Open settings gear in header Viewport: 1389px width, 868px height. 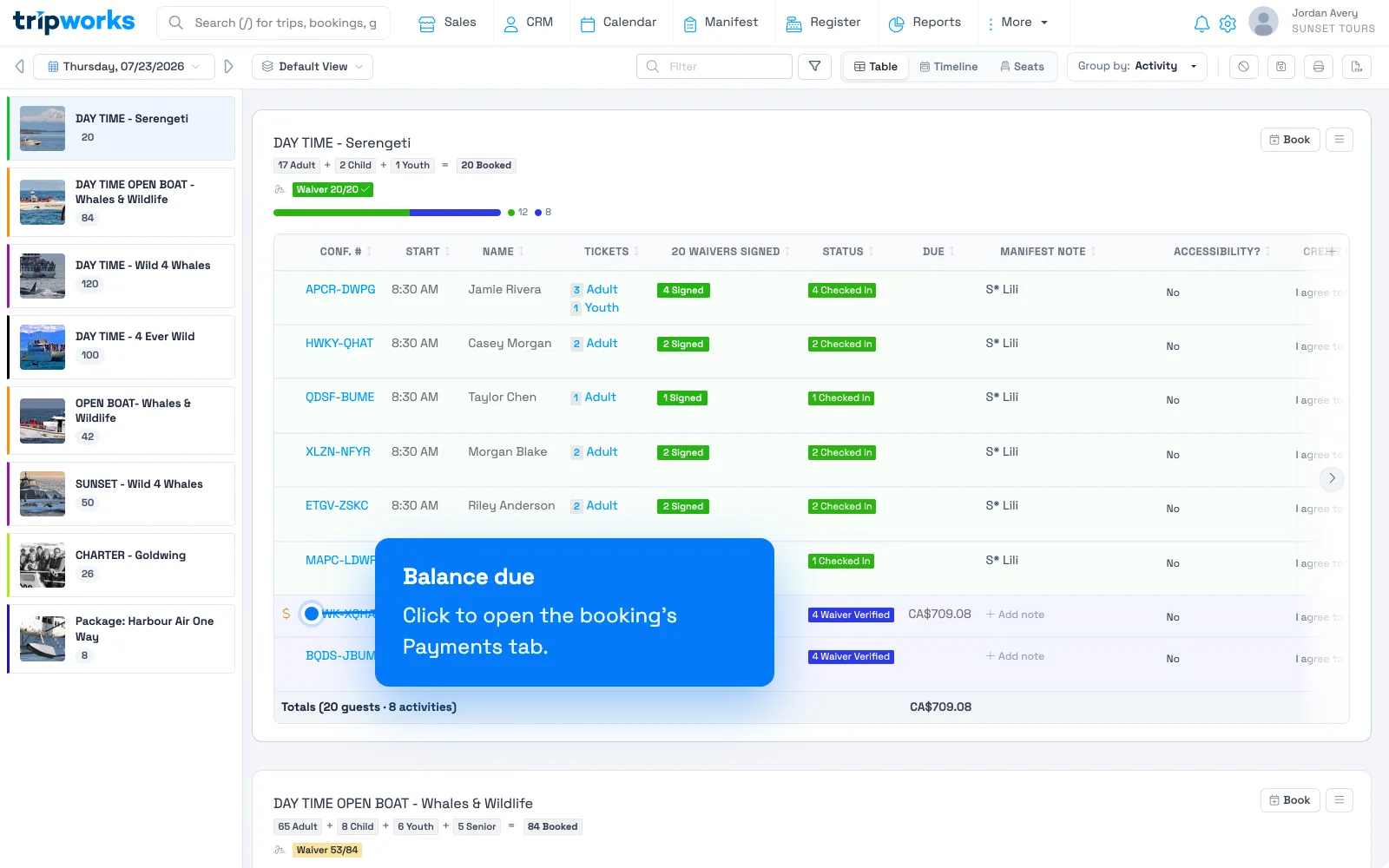click(x=1228, y=23)
